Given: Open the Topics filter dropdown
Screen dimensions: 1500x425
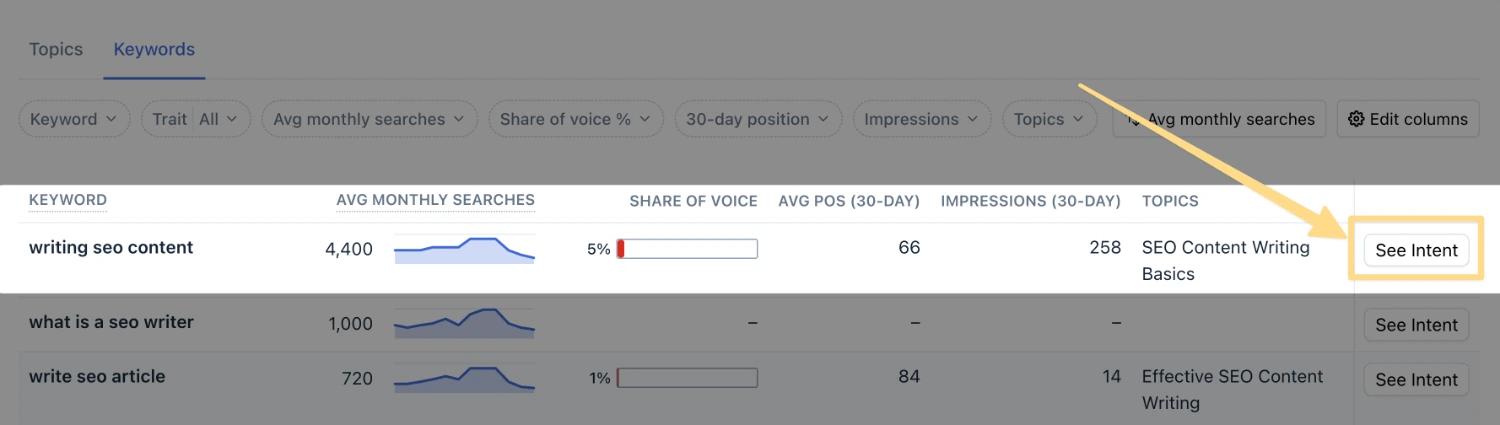Looking at the screenshot, I should pos(1048,119).
